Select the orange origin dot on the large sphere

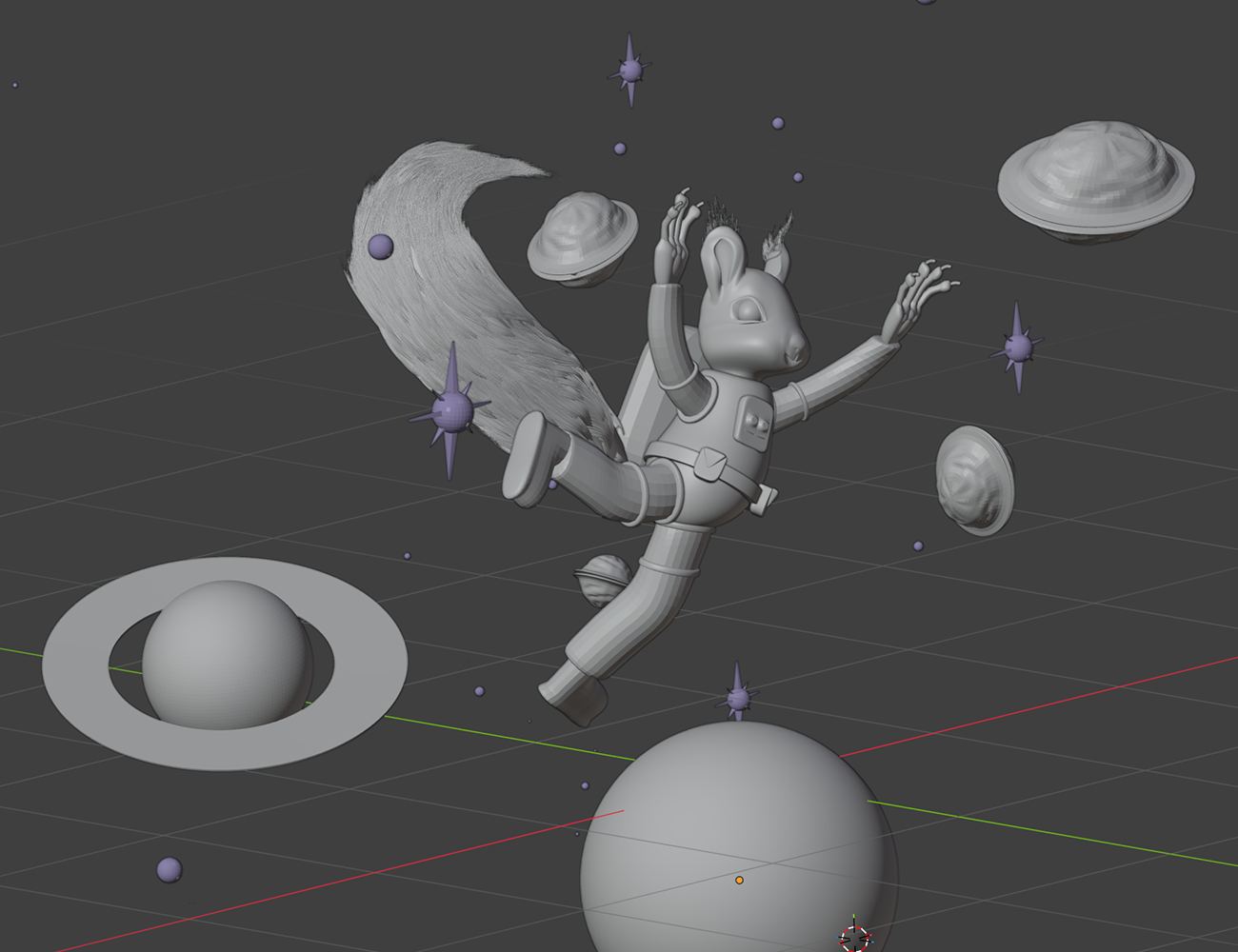(739, 881)
